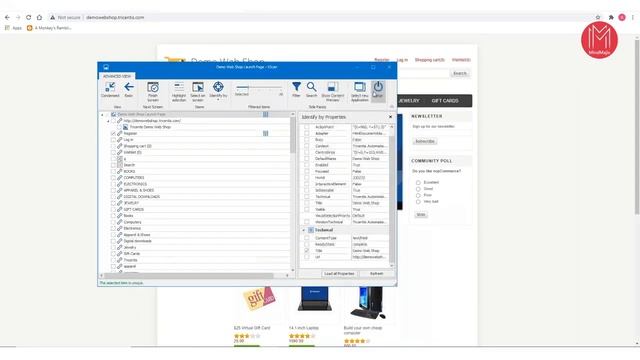Click the Select on screen icon

198,87
